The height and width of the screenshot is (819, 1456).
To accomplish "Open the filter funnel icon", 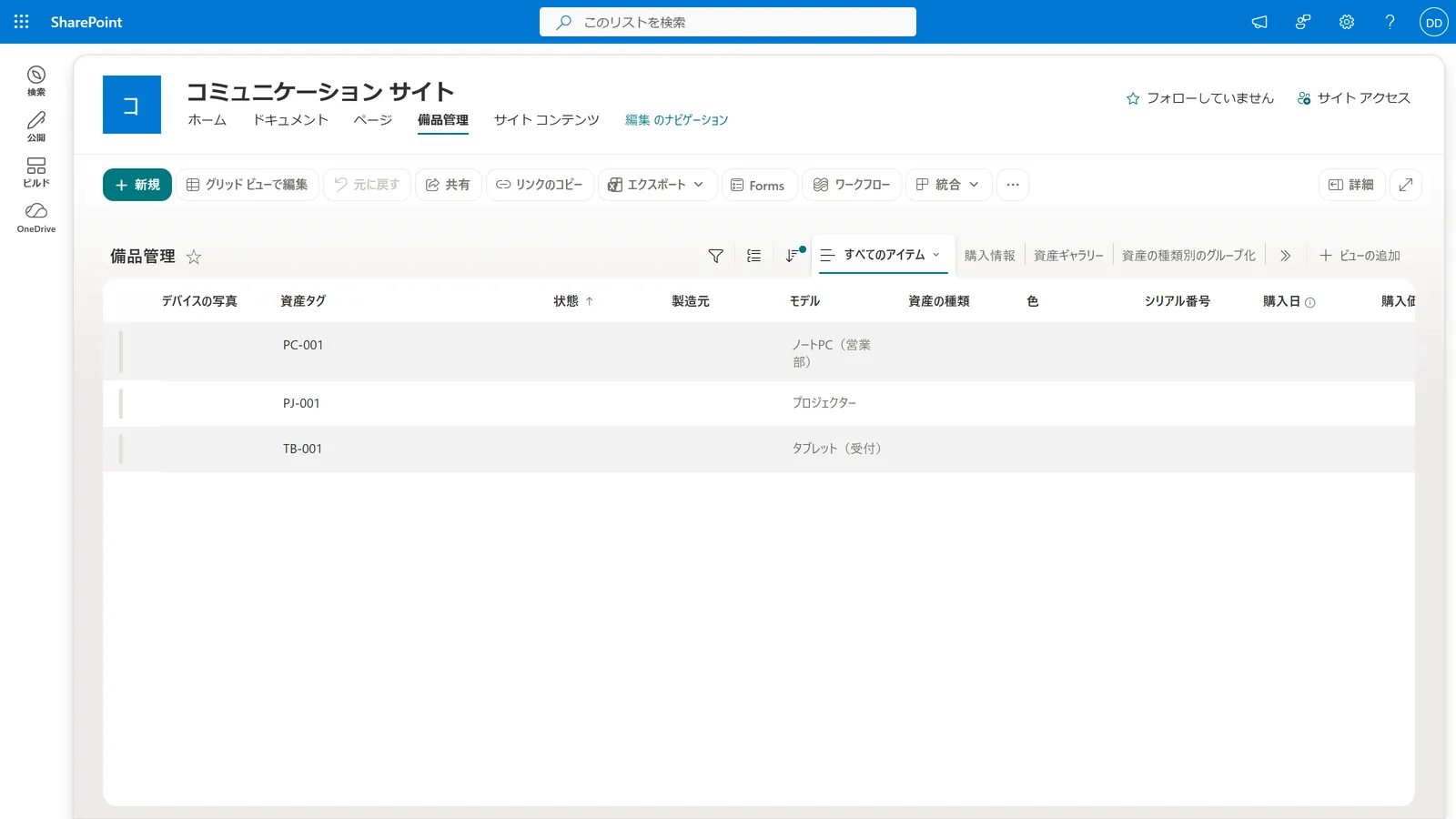I will tap(716, 256).
